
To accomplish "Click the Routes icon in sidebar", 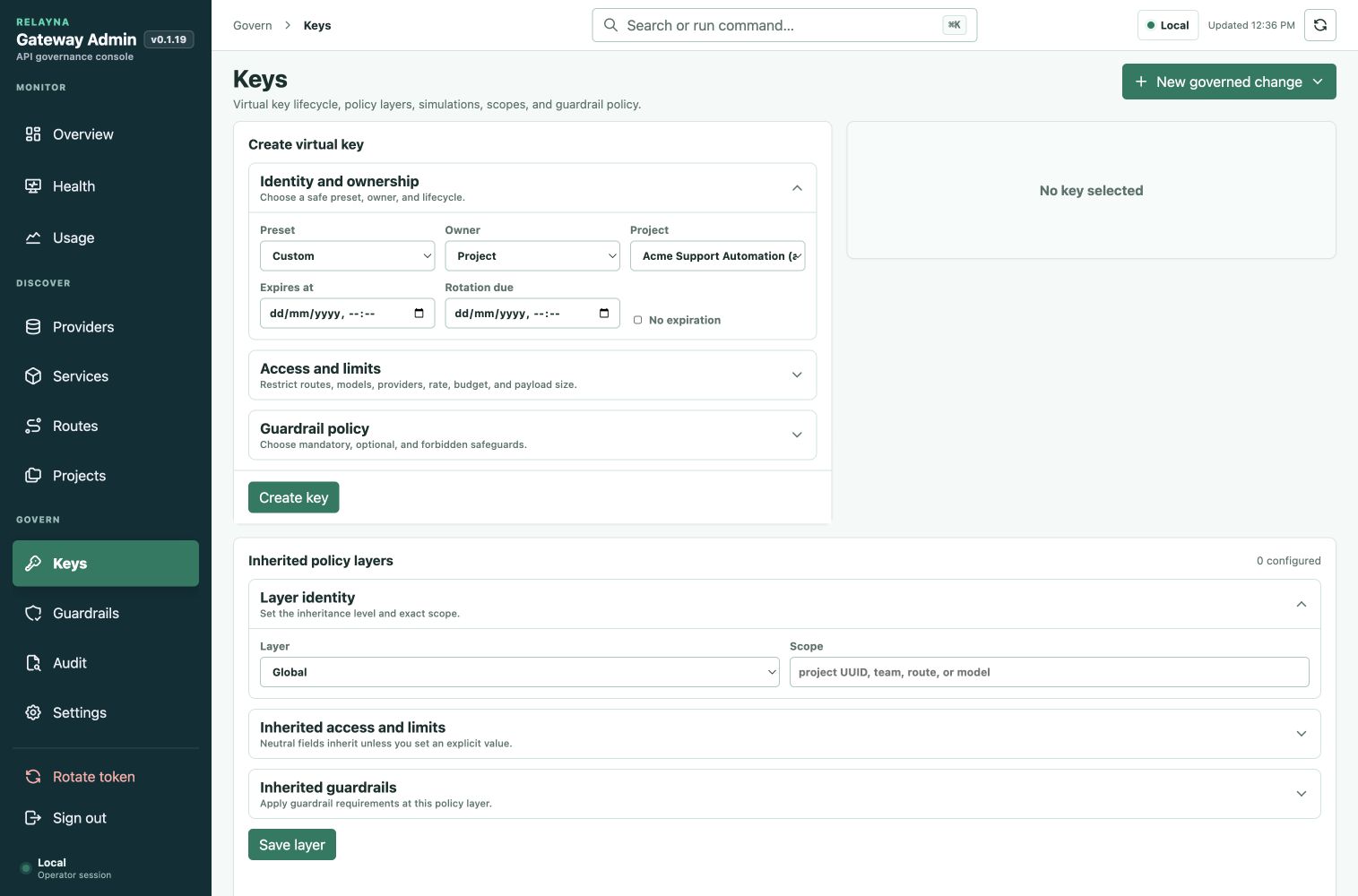I will click(x=33, y=426).
